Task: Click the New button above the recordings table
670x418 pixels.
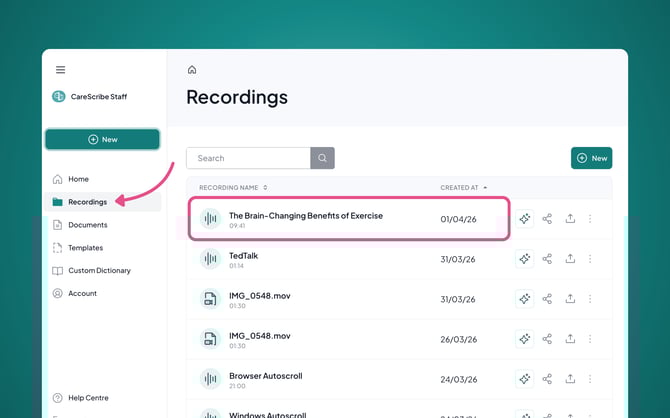Action: [591, 158]
